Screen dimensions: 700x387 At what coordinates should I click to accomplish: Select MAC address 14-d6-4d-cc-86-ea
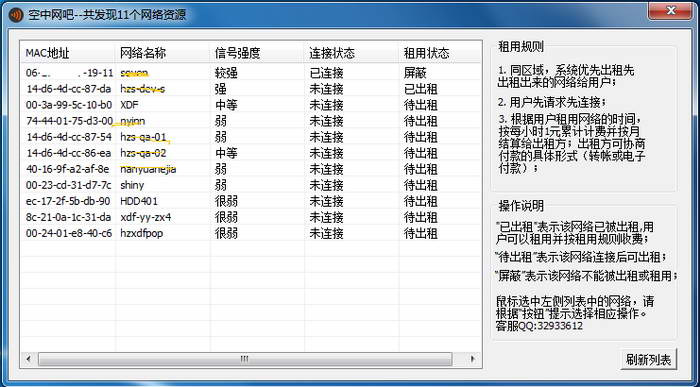click(x=68, y=153)
